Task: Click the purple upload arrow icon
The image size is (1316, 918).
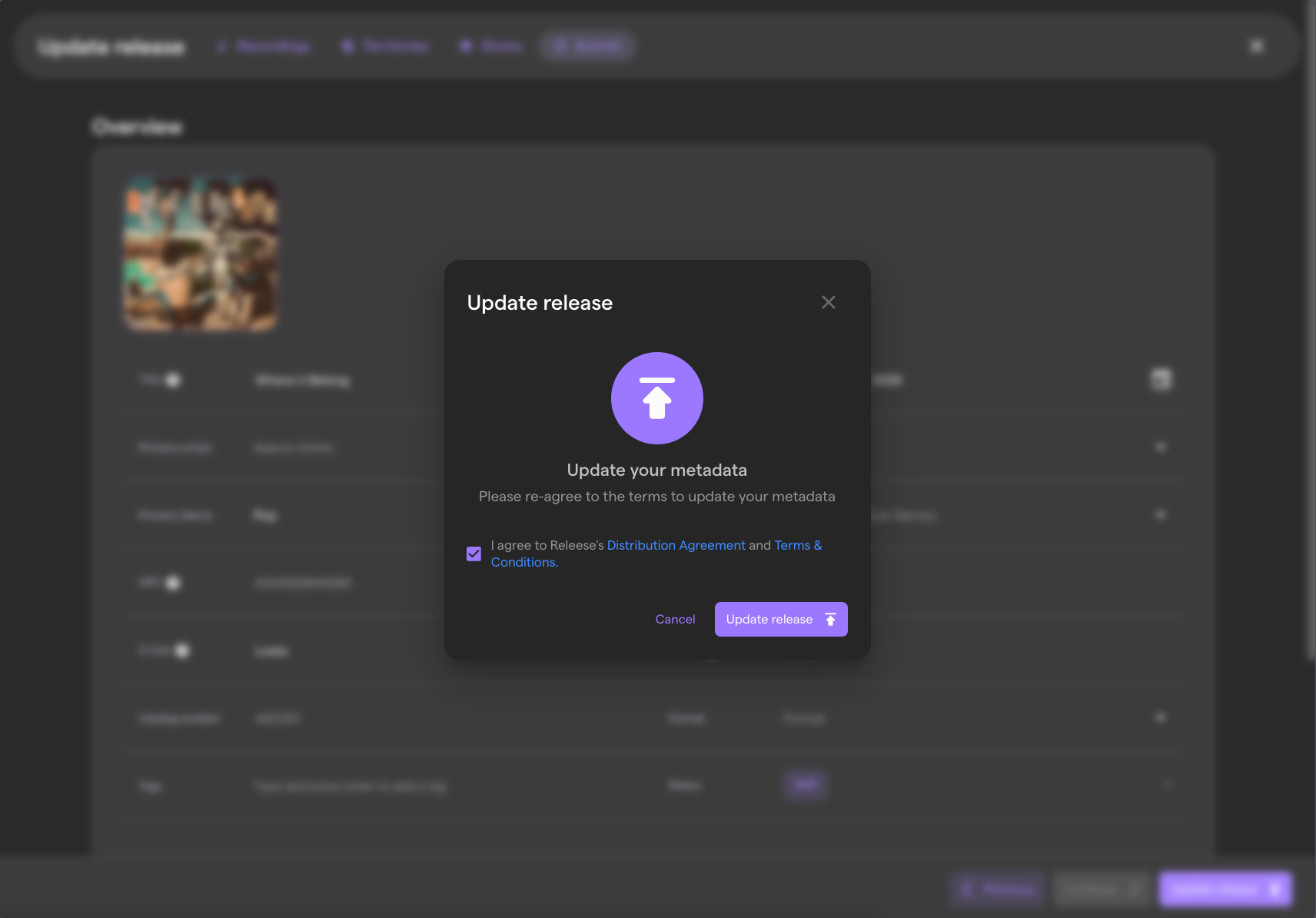Action: [656, 398]
